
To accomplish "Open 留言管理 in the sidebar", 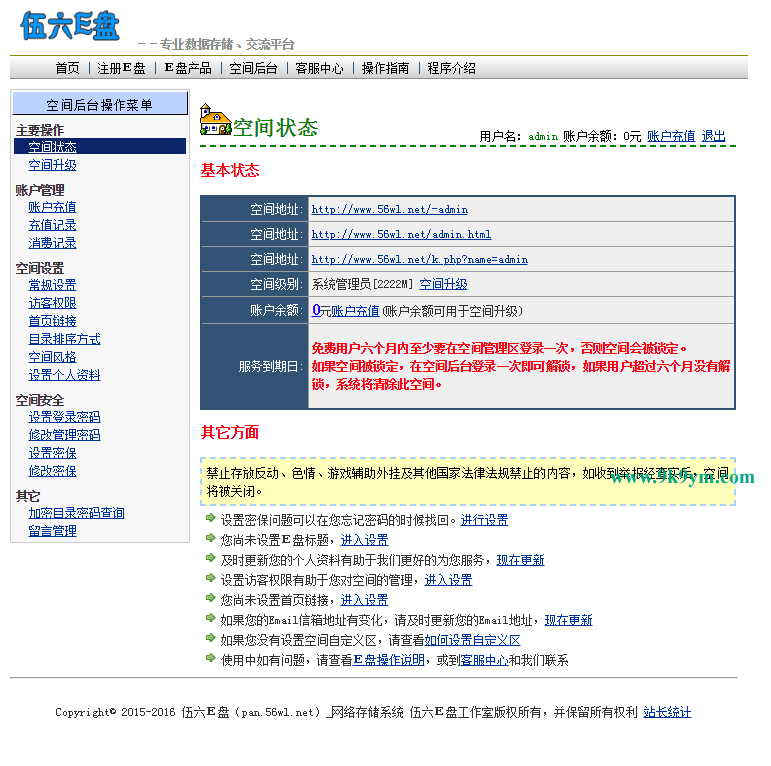I will click(x=52, y=531).
